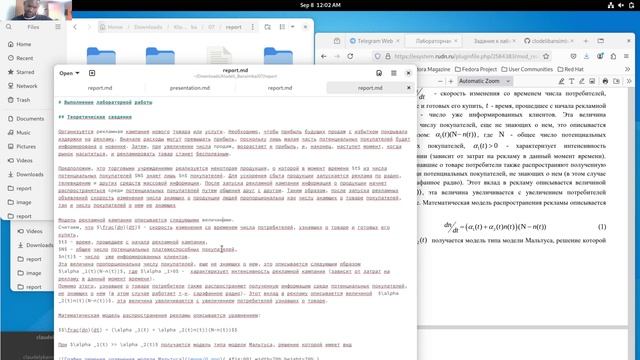
Task: Open the second folder in Files
Action: coord(160,56)
